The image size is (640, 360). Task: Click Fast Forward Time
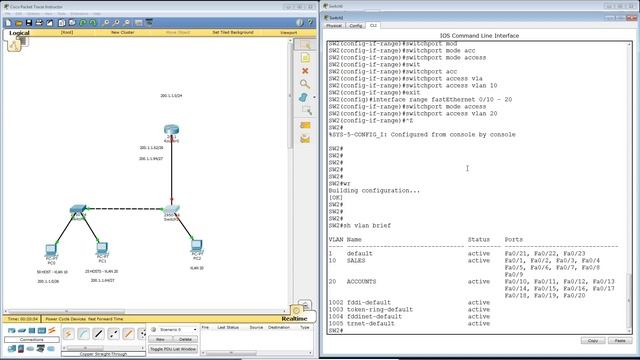106,319
